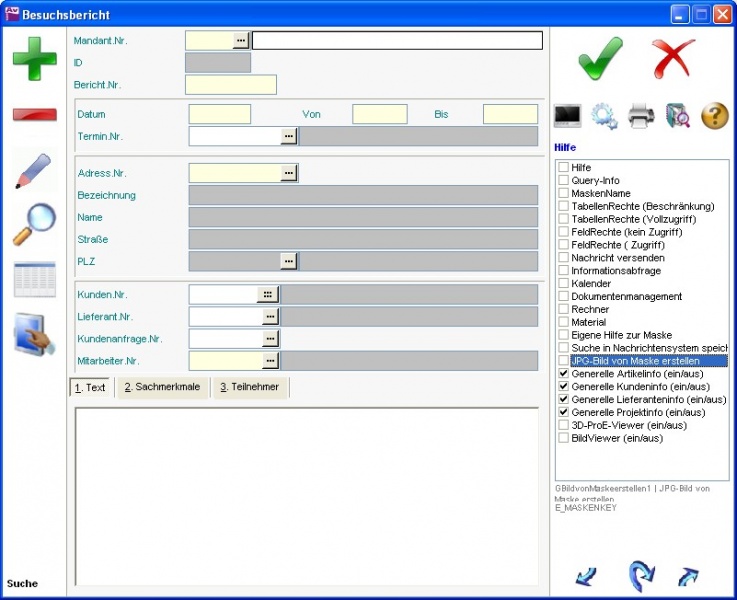Open the Termin.Nr. lookup button
Screen dimensions: 737x600
[288, 136]
